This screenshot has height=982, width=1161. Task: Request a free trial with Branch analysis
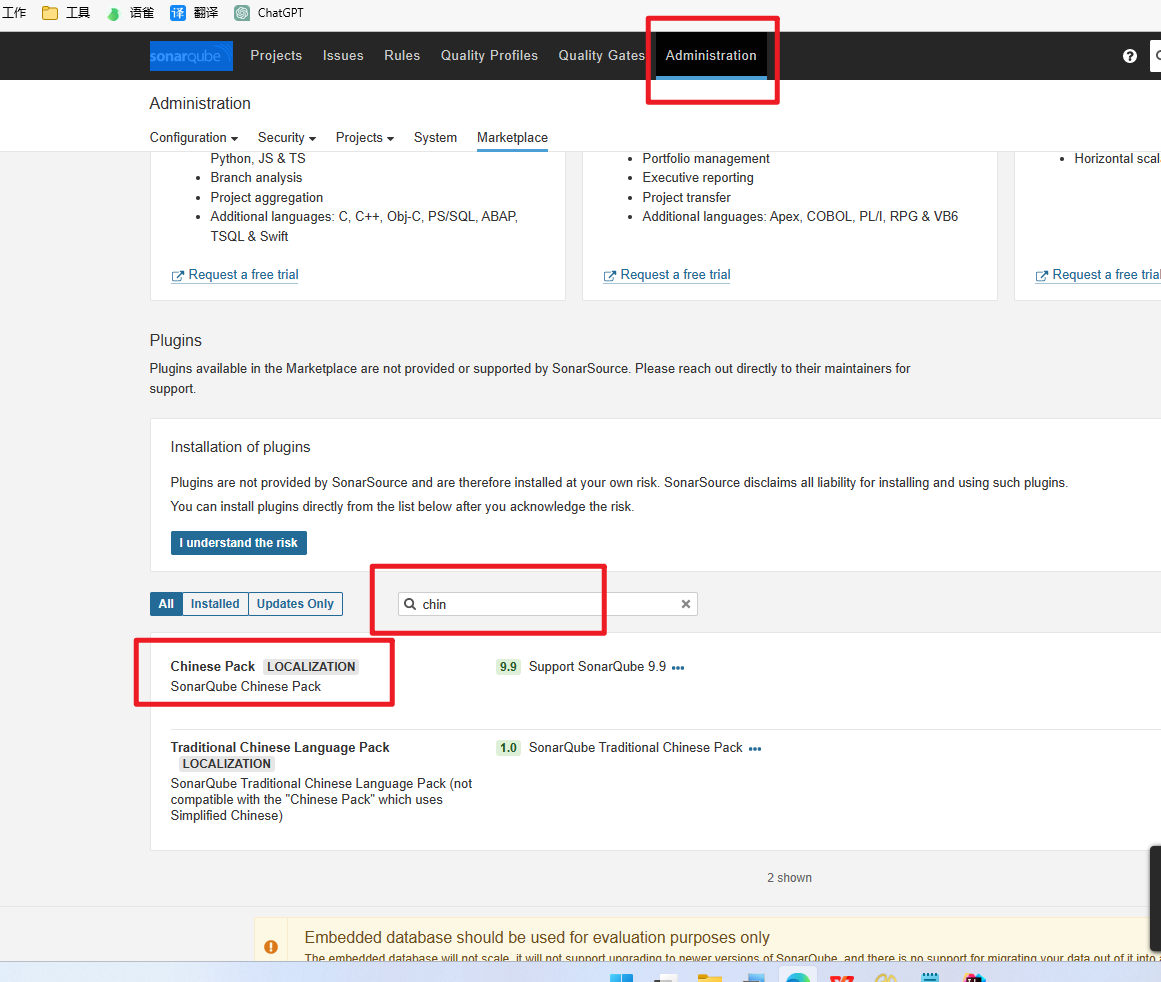(235, 275)
